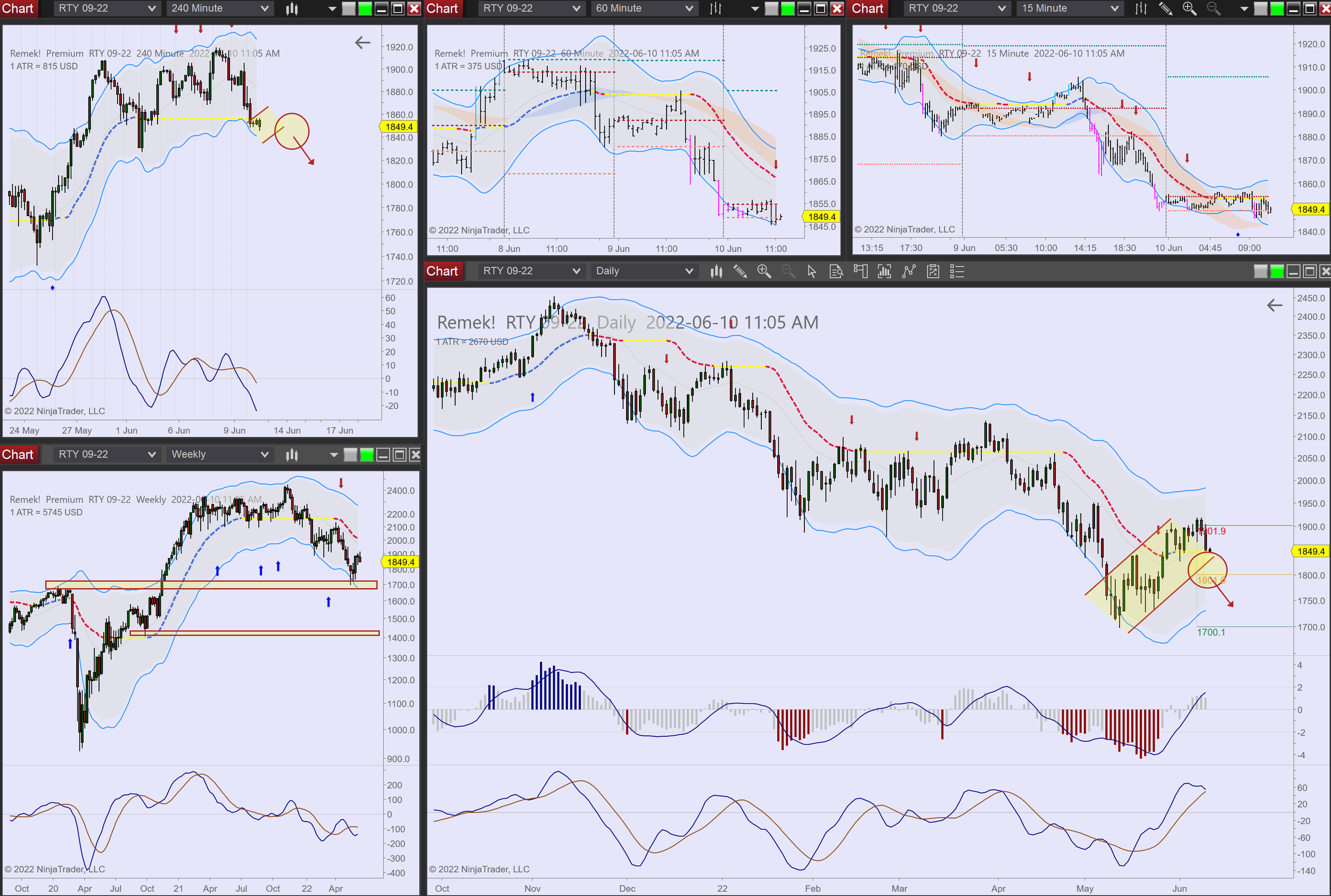Viewport: 1331px width, 896px height.
Task: Click back arrow on the Daily chart
Action: tap(1275, 306)
